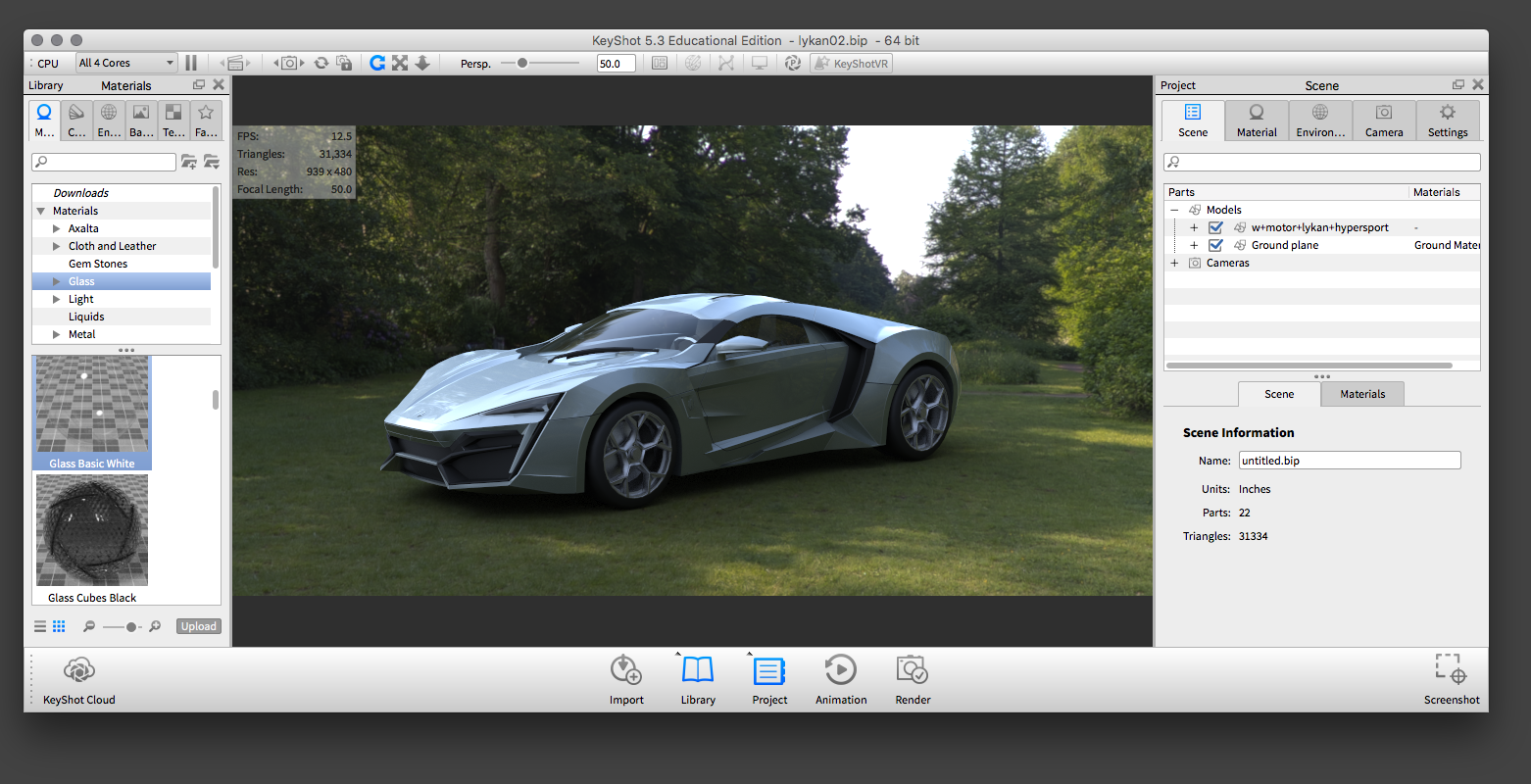Uncheck the Ground plane visibility checkbox
Image resolution: width=1531 pixels, height=784 pixels.
(1215, 245)
